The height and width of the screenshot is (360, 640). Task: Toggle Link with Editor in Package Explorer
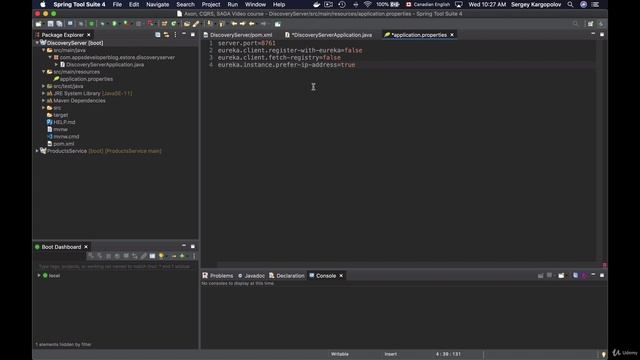click(167, 35)
